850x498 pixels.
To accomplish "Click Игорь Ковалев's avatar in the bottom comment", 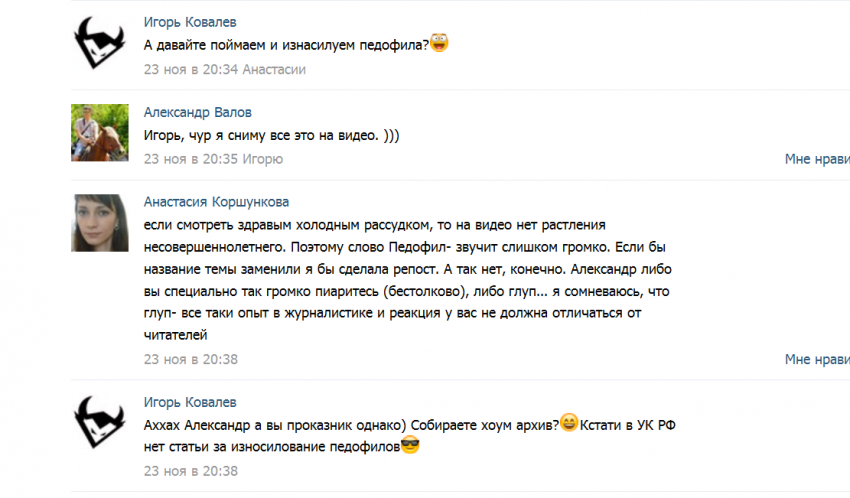I will [x=100, y=423].
